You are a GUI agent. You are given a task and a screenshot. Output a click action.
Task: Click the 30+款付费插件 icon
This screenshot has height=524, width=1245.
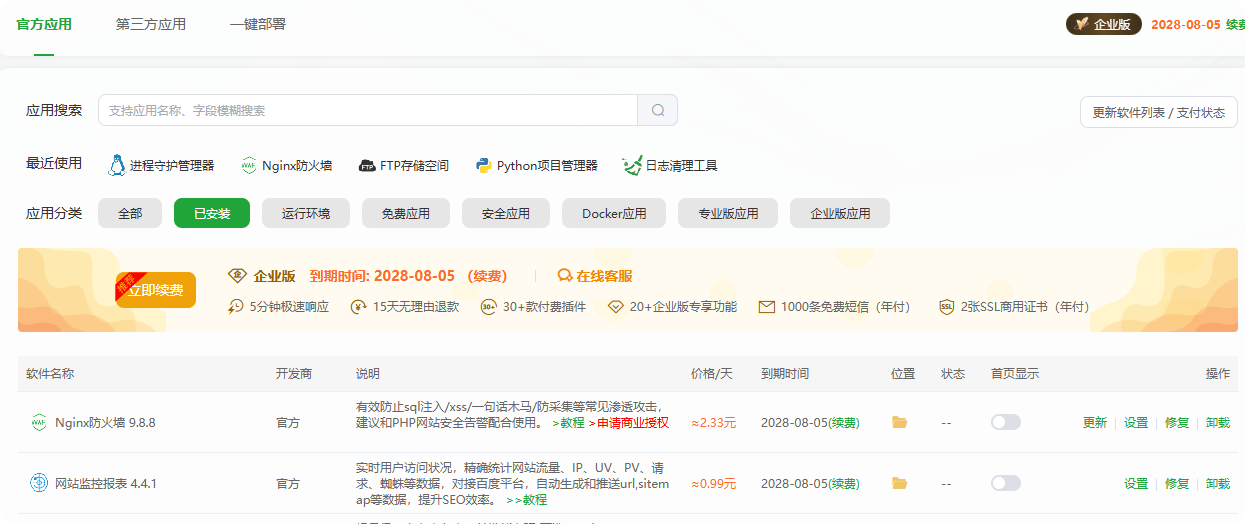489,306
